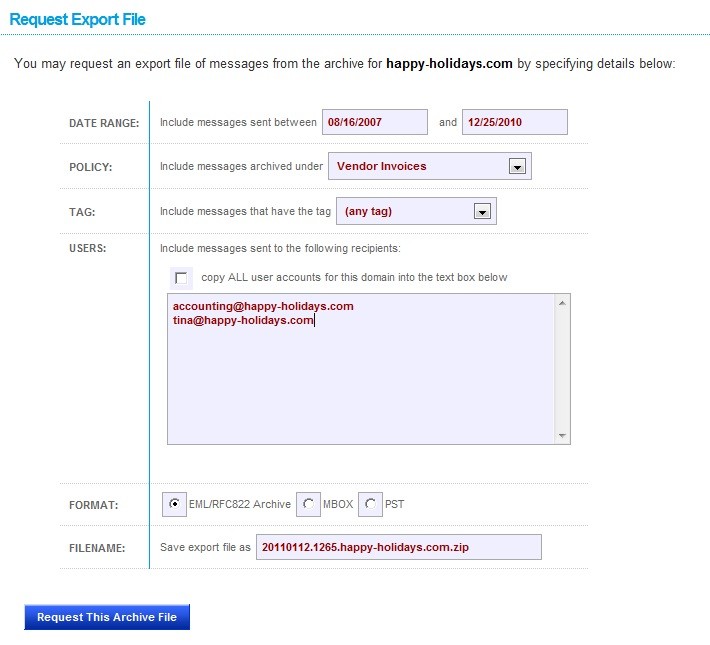Click the 'Include messages archived under' text
The height and width of the screenshot is (645, 710).
[241, 166]
